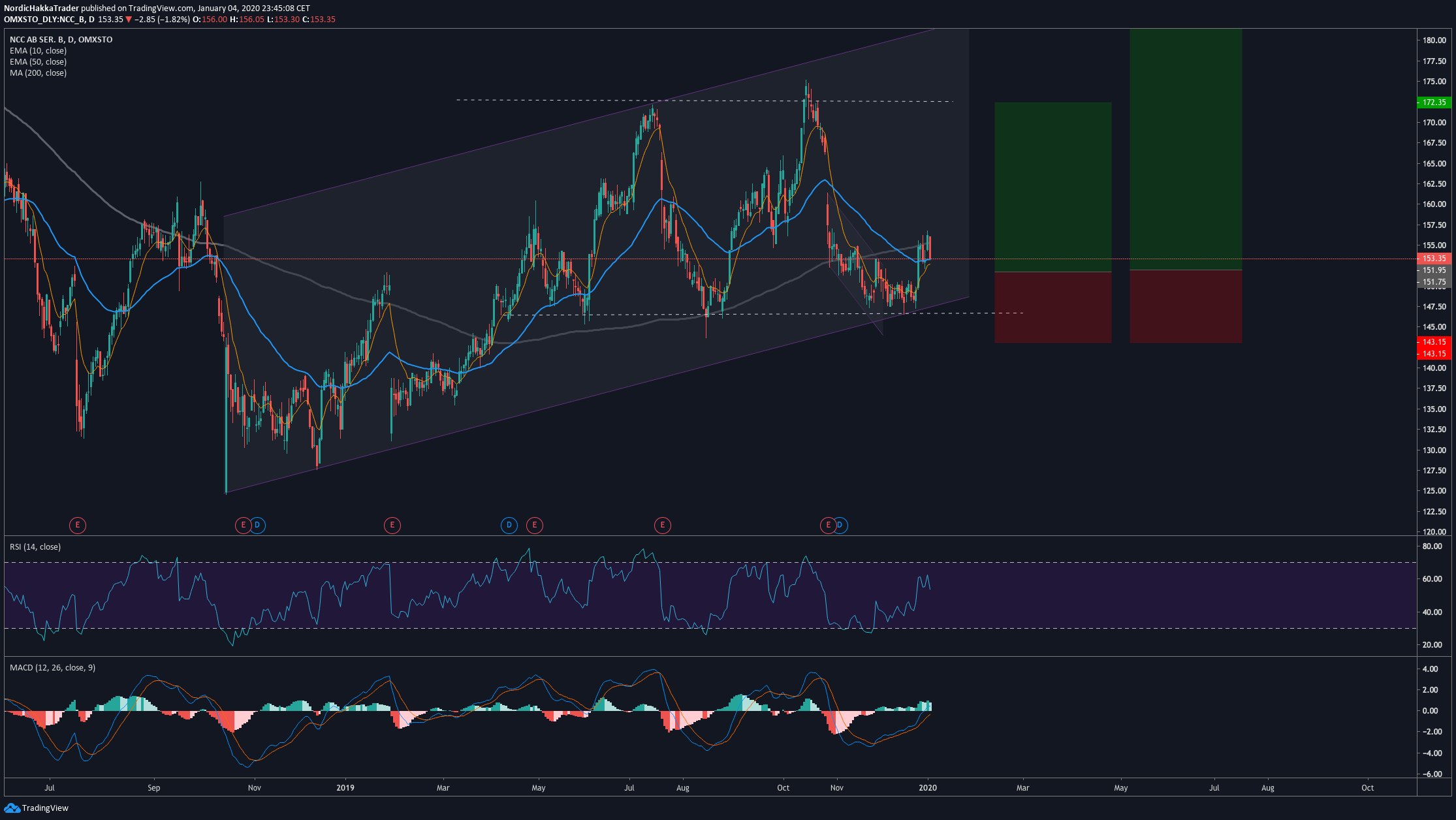Open the earnings E marker beside Nov 2018 dividend marker
This screenshot has width=1456, height=820.
pos(243,525)
